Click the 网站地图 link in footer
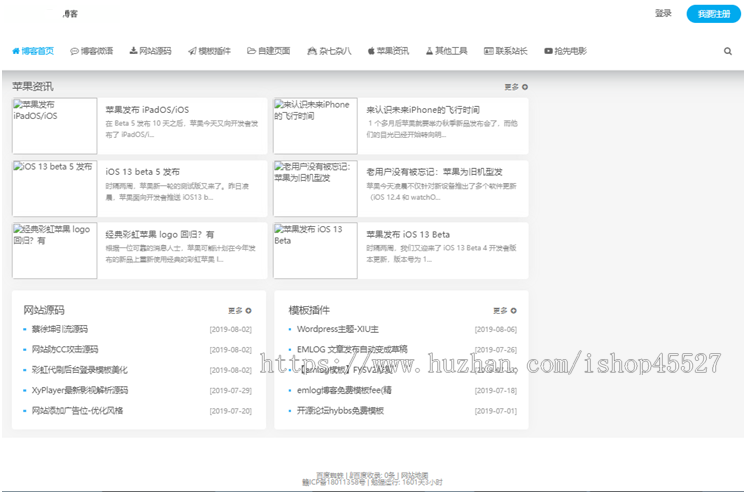Image resolution: width=746 pixels, height=494 pixels. (414, 475)
